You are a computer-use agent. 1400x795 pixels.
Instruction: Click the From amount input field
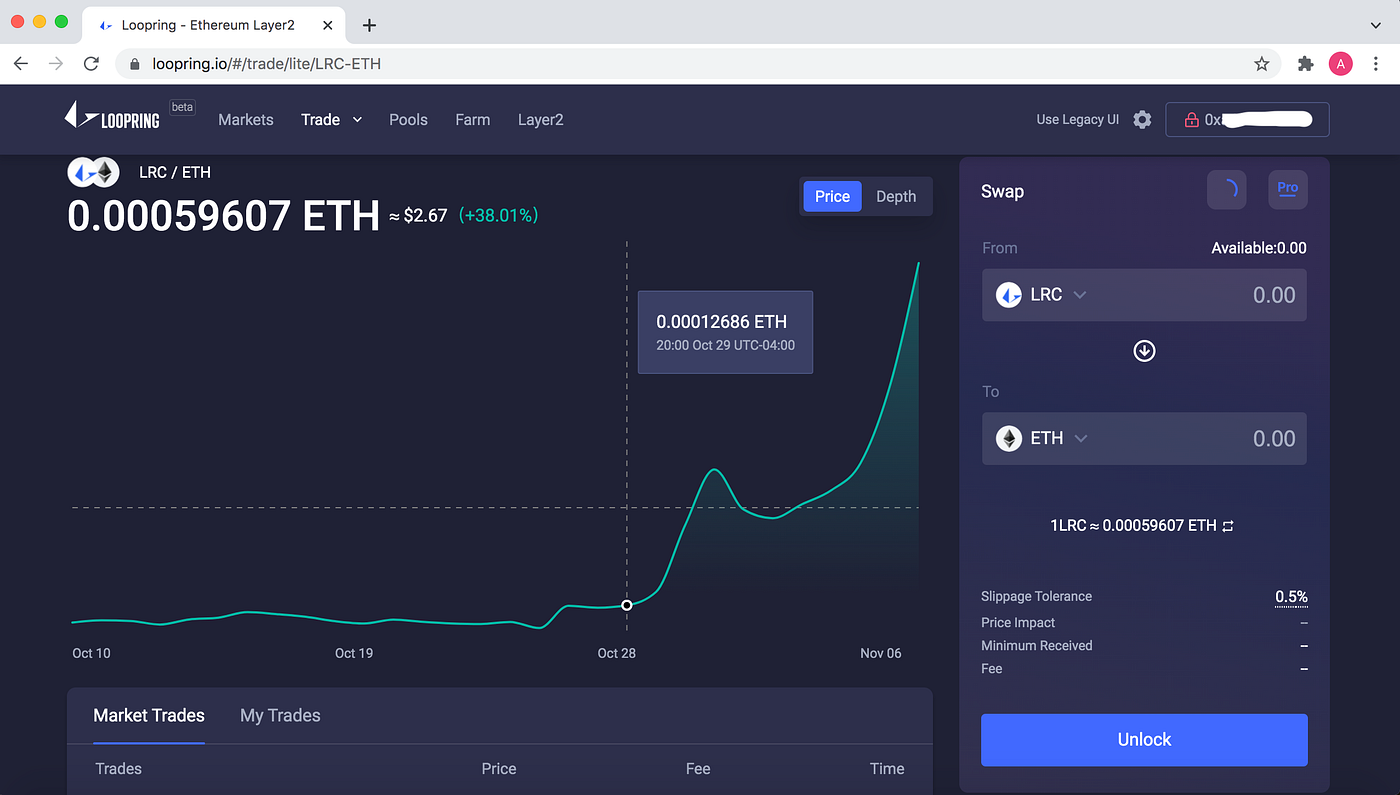pos(1144,295)
